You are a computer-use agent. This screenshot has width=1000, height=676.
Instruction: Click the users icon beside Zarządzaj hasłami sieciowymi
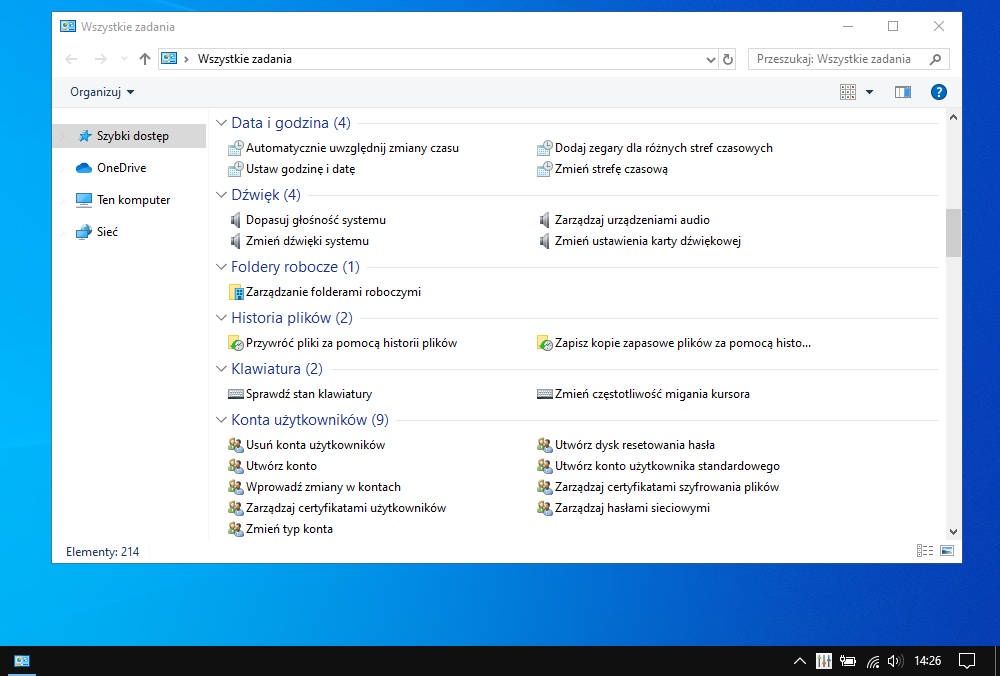(x=544, y=508)
